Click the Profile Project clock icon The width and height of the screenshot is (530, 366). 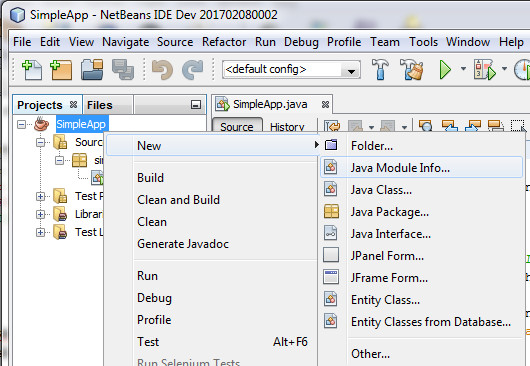click(x=522, y=69)
